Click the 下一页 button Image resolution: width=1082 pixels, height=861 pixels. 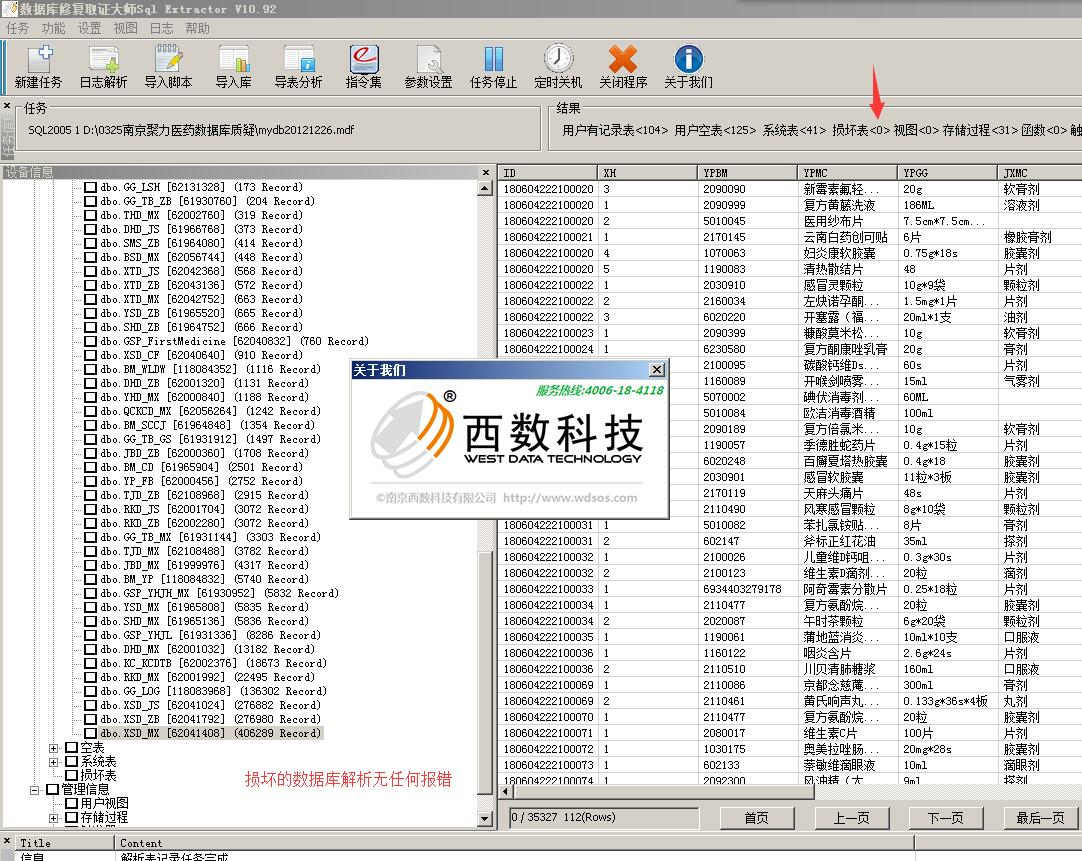943,818
